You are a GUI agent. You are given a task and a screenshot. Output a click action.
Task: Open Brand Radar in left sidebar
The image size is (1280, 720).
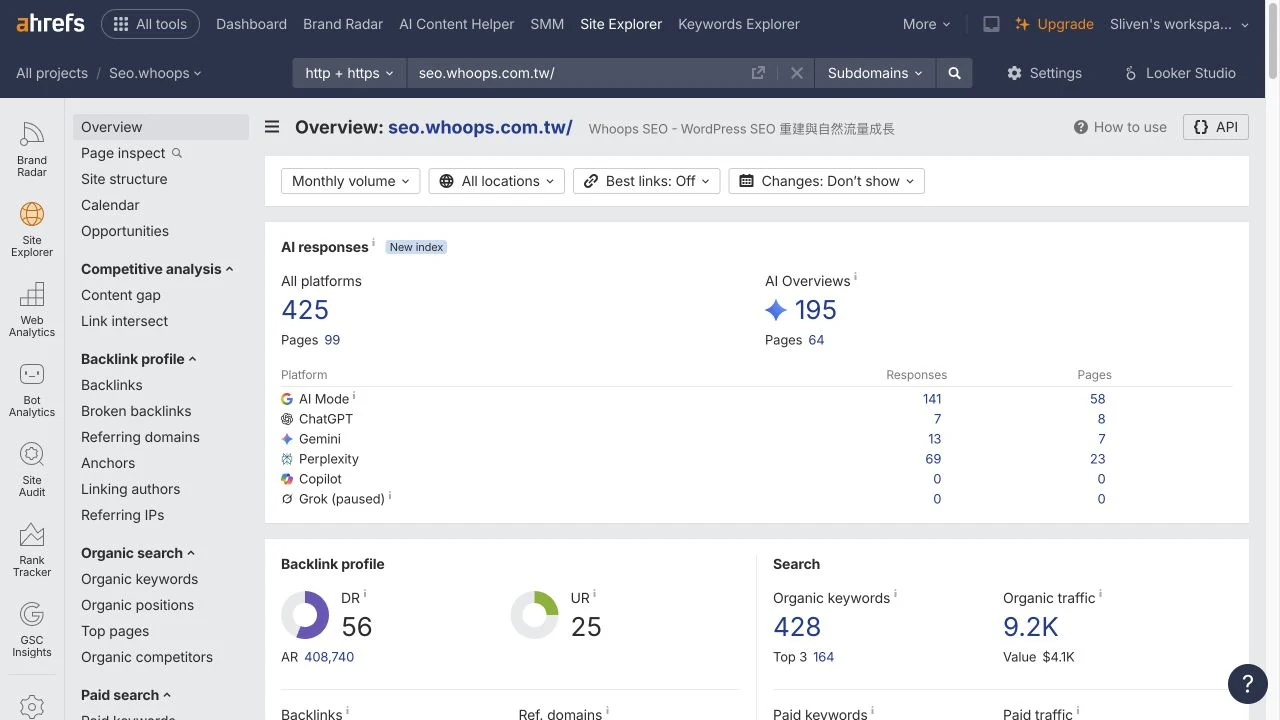point(32,150)
